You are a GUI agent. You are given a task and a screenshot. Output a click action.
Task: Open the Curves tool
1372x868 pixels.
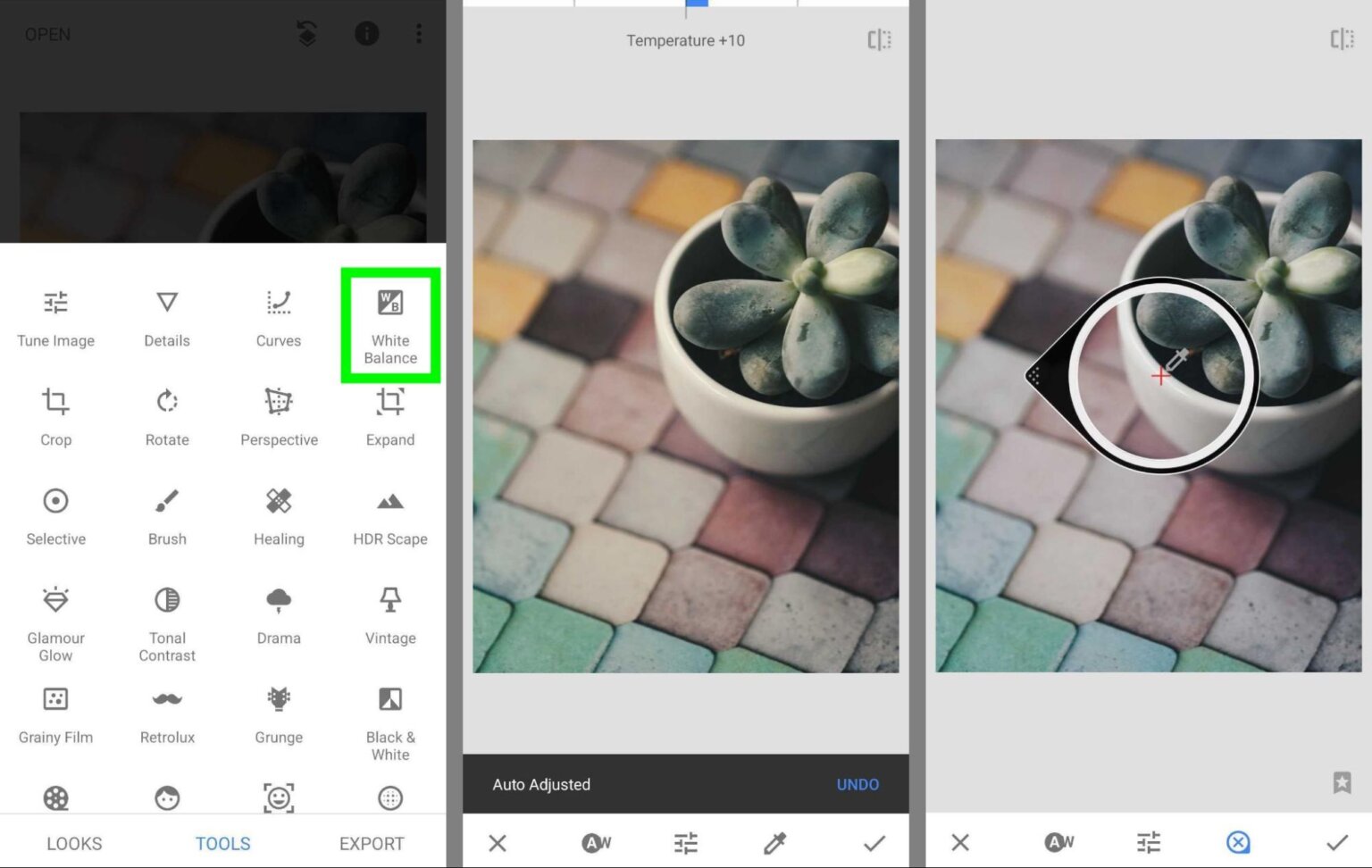pyautogui.click(x=278, y=317)
